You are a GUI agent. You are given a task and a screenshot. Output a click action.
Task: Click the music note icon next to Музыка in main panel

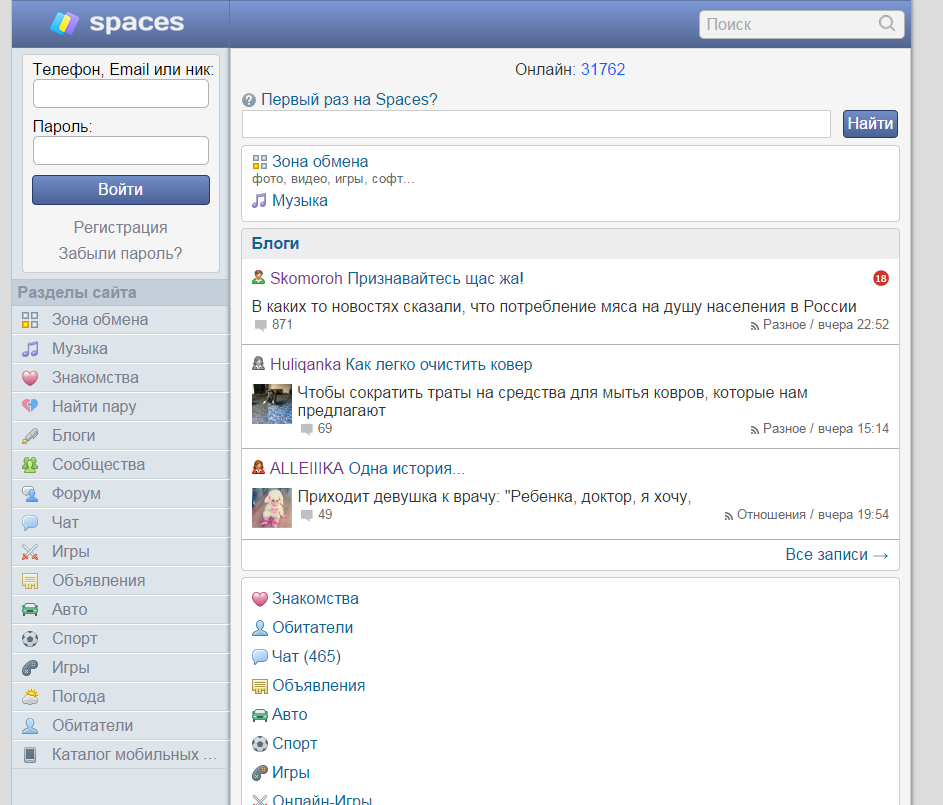259,201
